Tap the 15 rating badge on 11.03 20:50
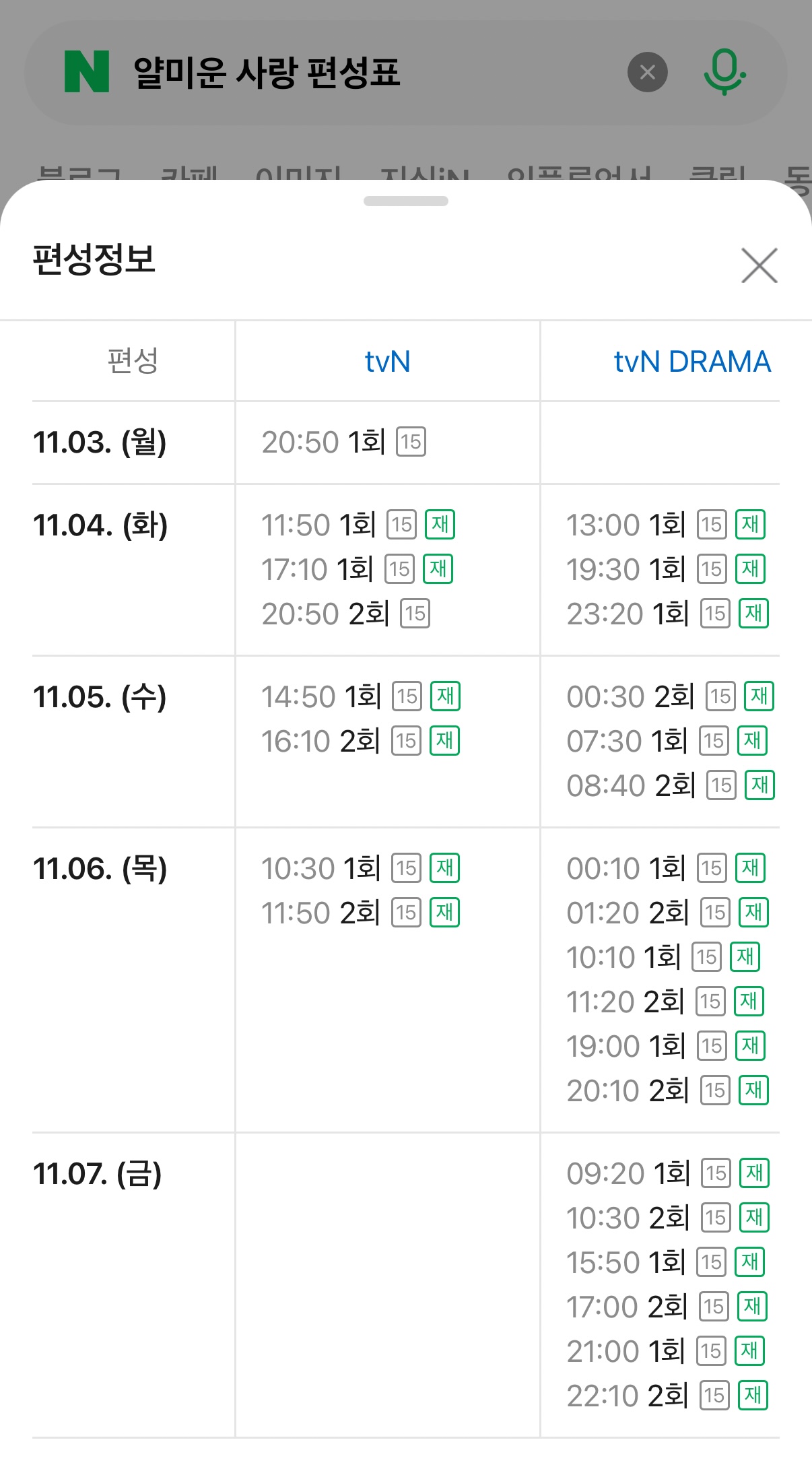The width and height of the screenshot is (812, 1471). (x=411, y=443)
